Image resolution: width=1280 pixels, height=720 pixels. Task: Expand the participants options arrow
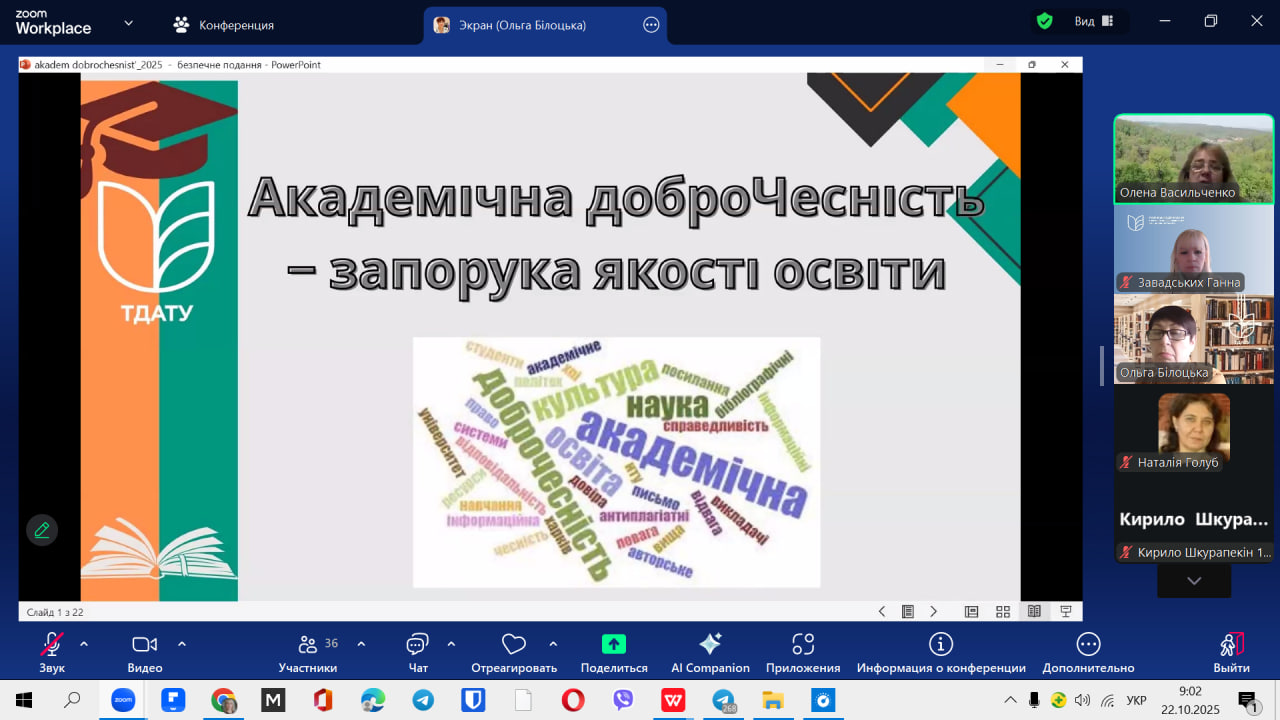pos(361,644)
